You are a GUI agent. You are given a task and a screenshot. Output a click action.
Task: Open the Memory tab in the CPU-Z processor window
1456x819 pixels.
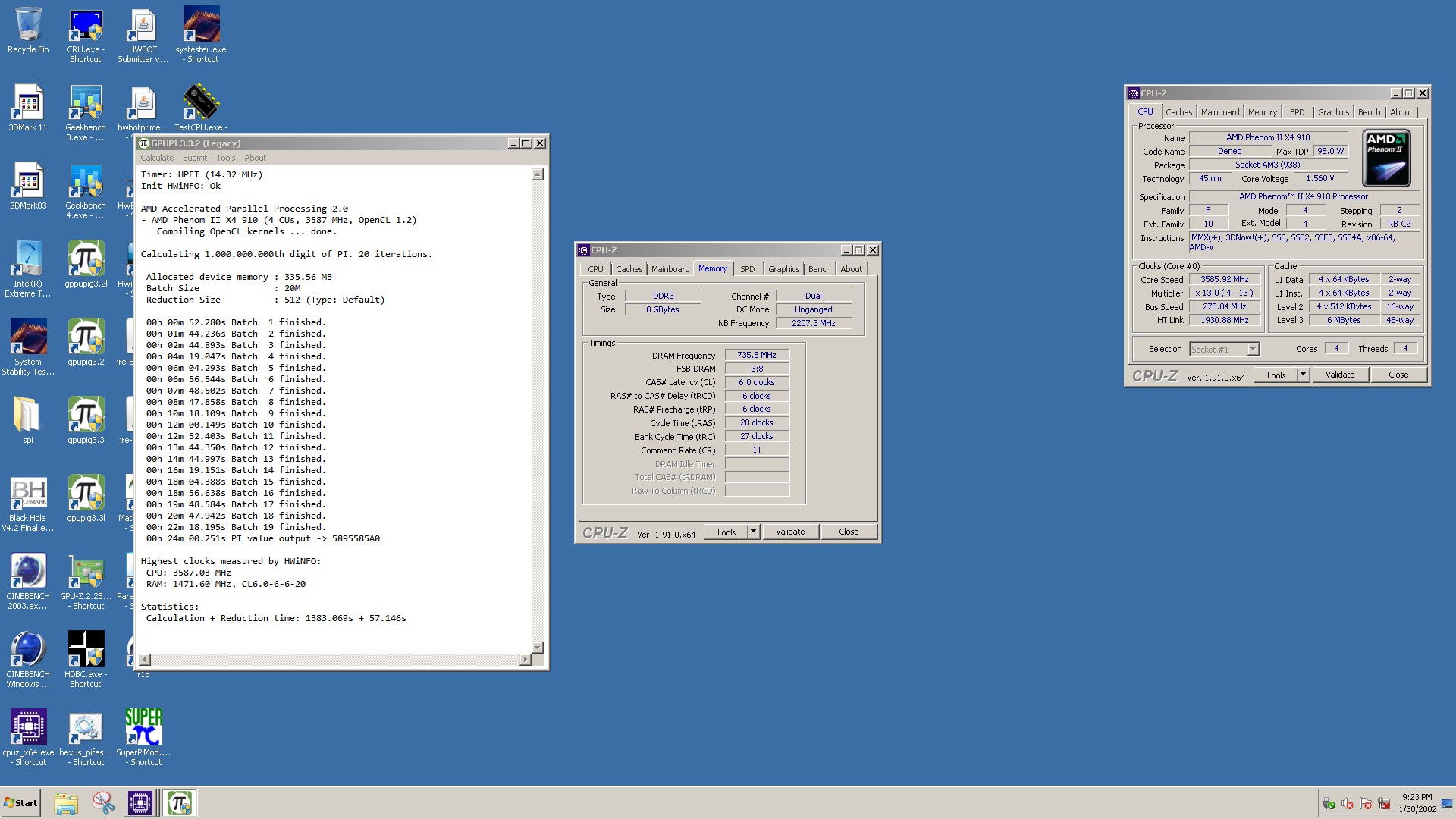click(x=1262, y=112)
